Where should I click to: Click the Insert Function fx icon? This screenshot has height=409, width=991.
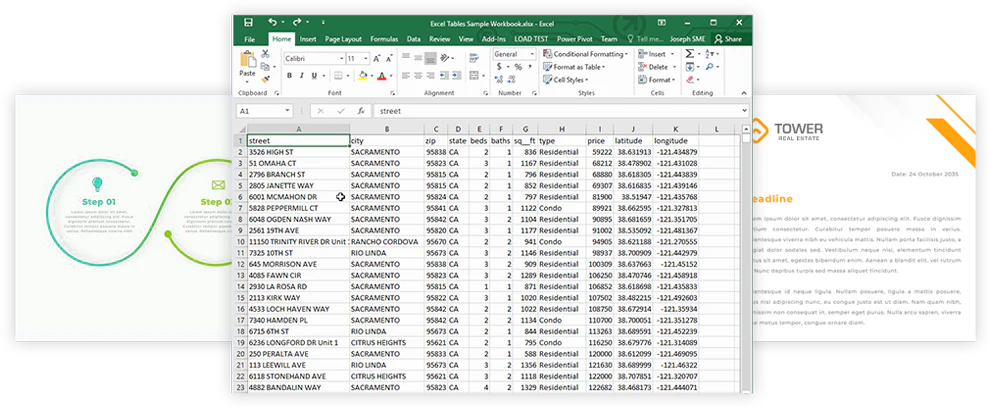(361, 111)
